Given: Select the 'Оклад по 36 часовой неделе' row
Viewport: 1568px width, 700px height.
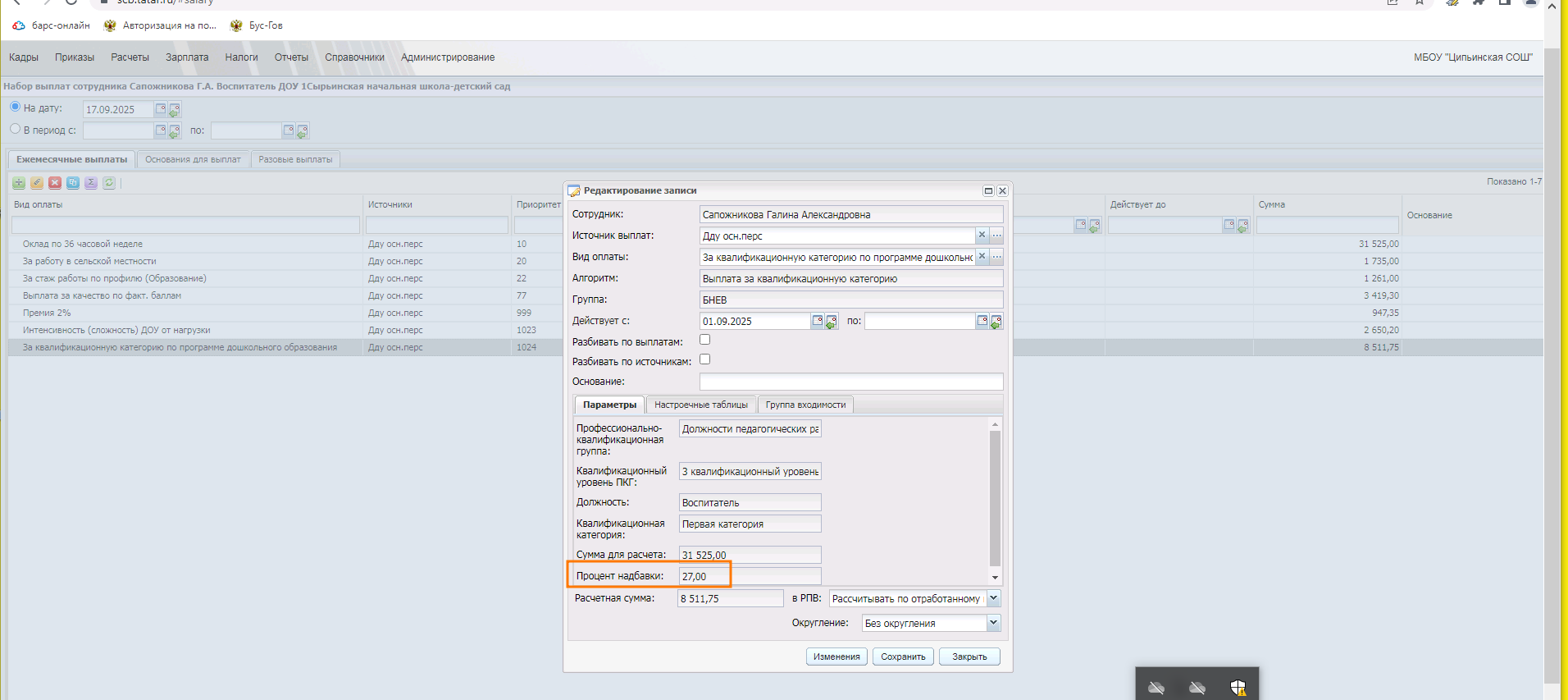Looking at the screenshot, I should [x=775, y=244].
